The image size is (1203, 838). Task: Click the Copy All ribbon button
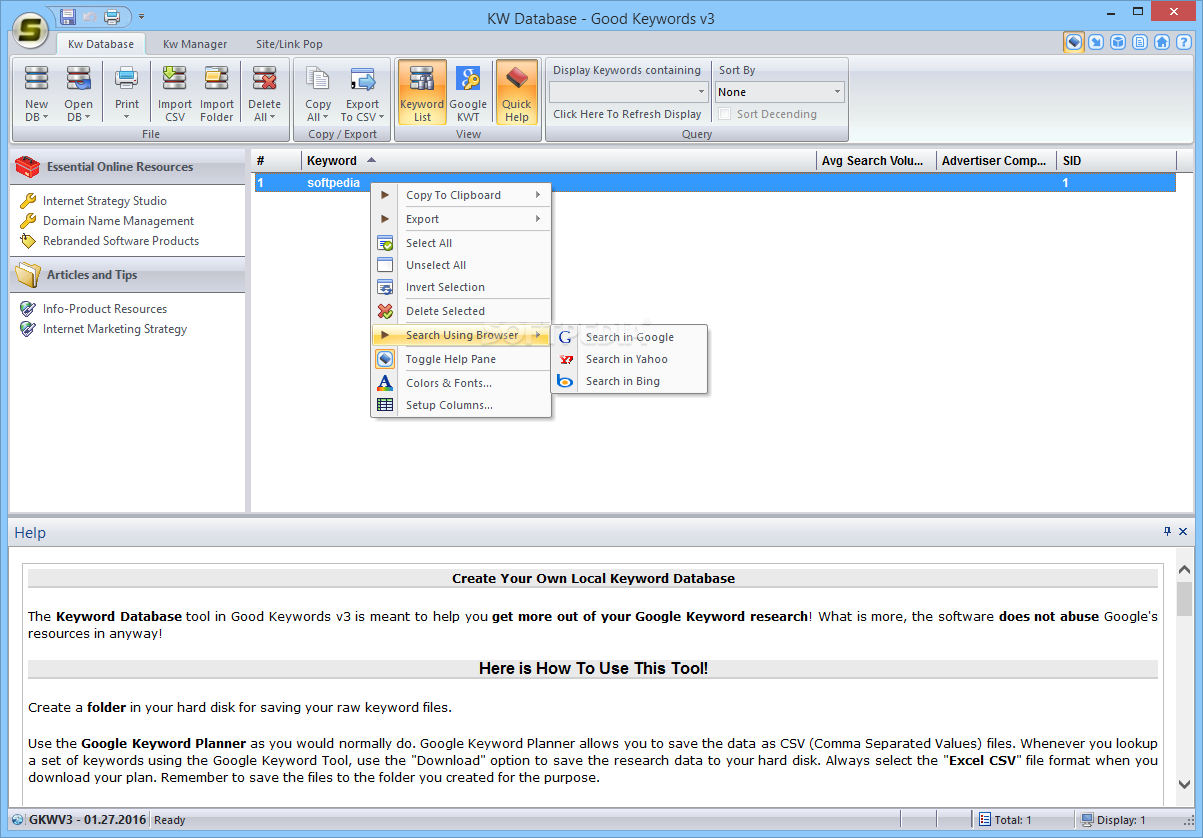click(318, 93)
